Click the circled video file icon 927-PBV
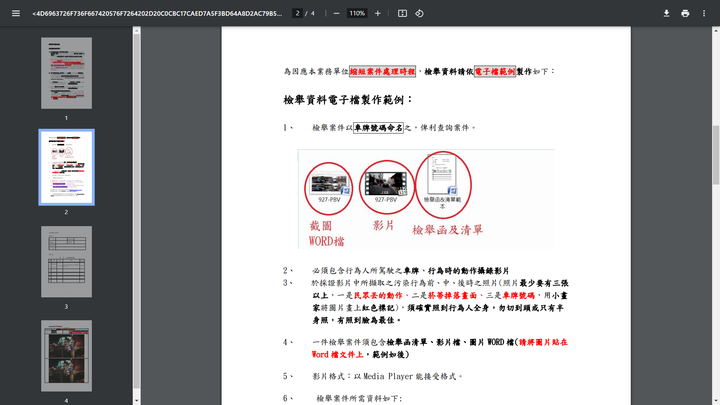Screen dimensions: 720x405 [x=386, y=187]
